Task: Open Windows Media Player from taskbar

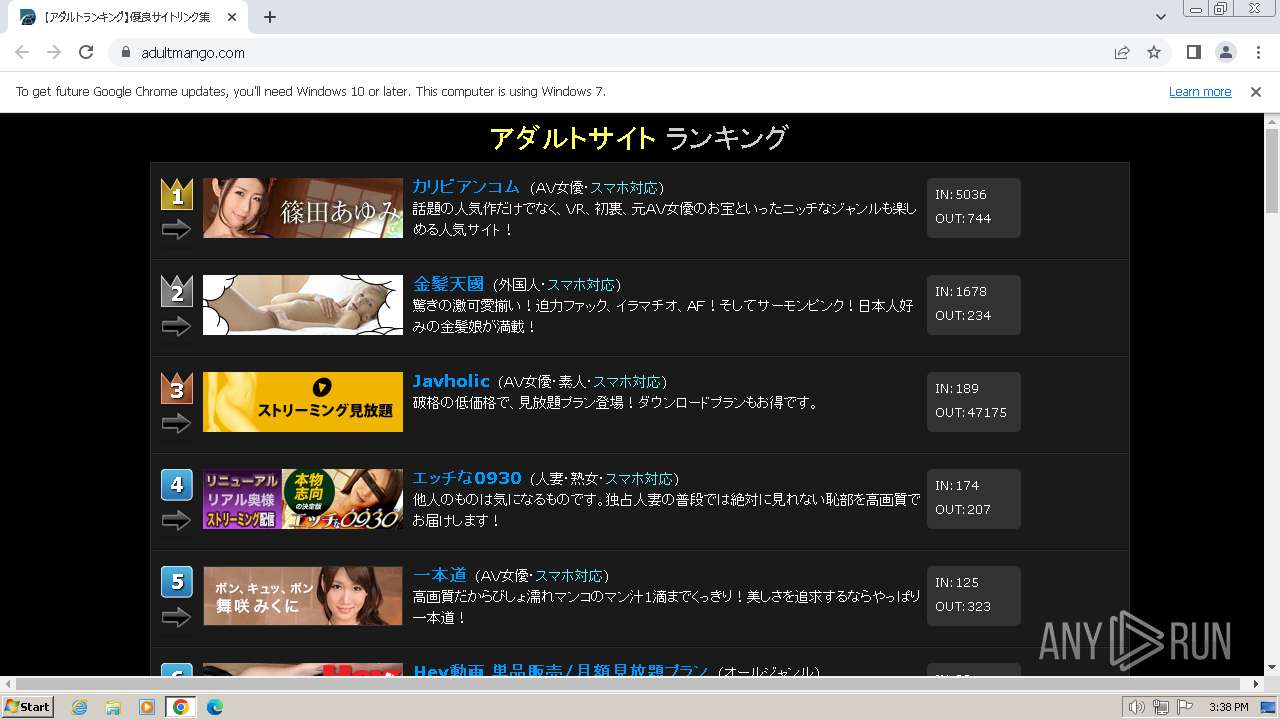Action: pyautogui.click(x=147, y=707)
